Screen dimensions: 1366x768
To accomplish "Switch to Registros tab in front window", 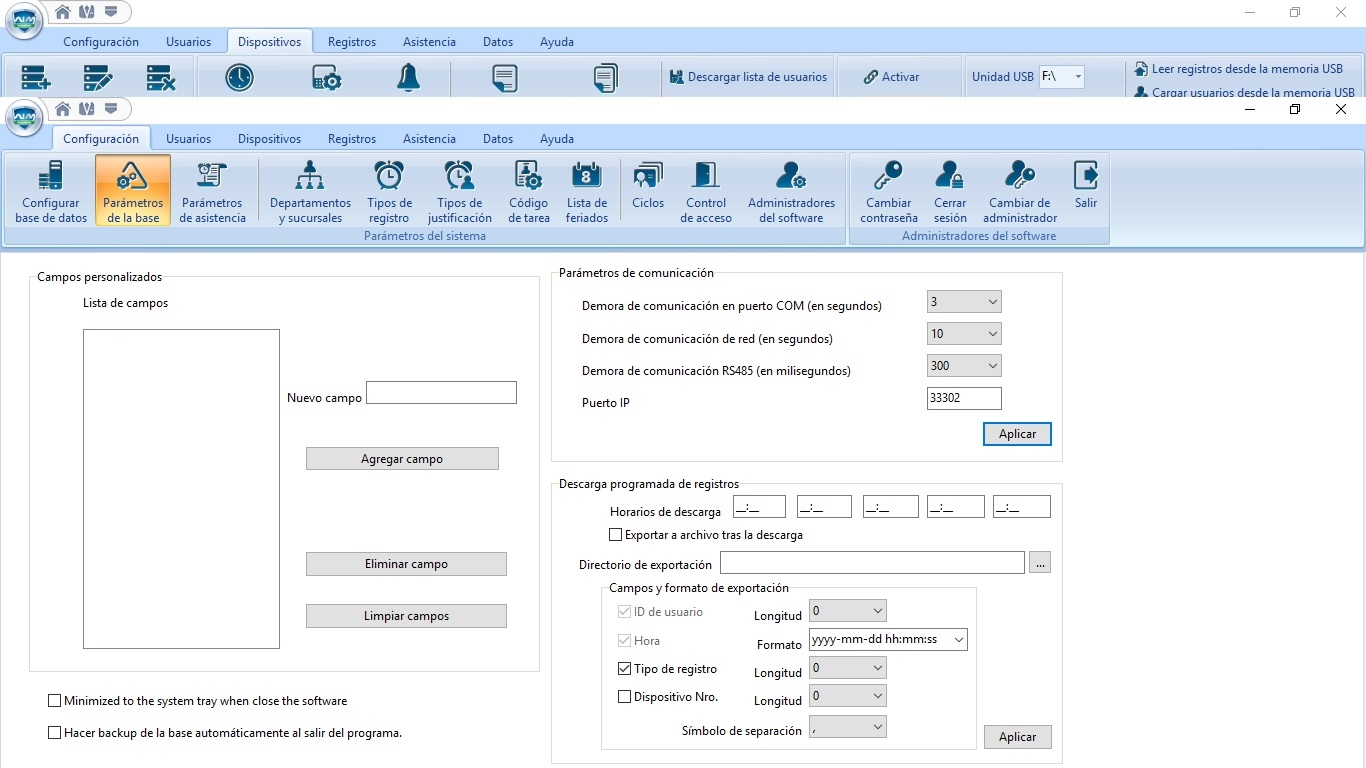I will (x=352, y=139).
